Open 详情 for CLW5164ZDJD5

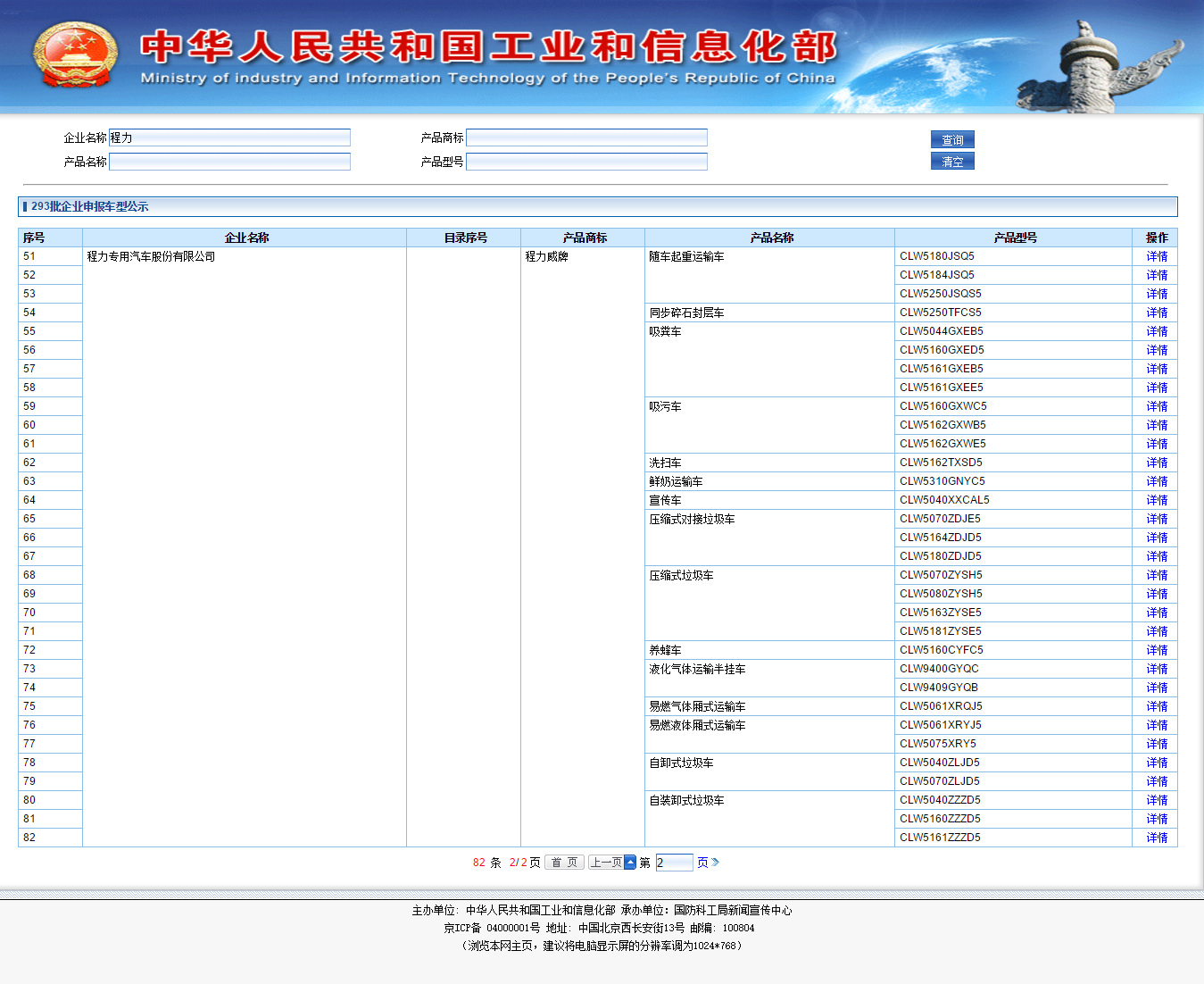[1157, 538]
